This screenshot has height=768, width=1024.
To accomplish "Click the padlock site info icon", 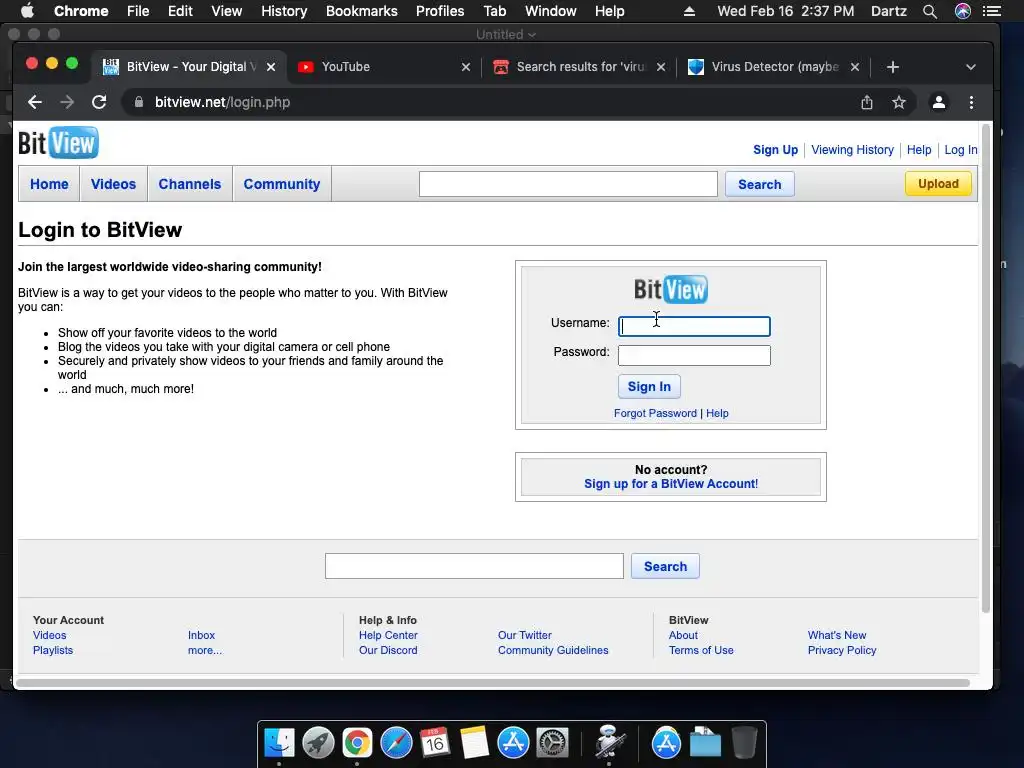I will point(138,102).
